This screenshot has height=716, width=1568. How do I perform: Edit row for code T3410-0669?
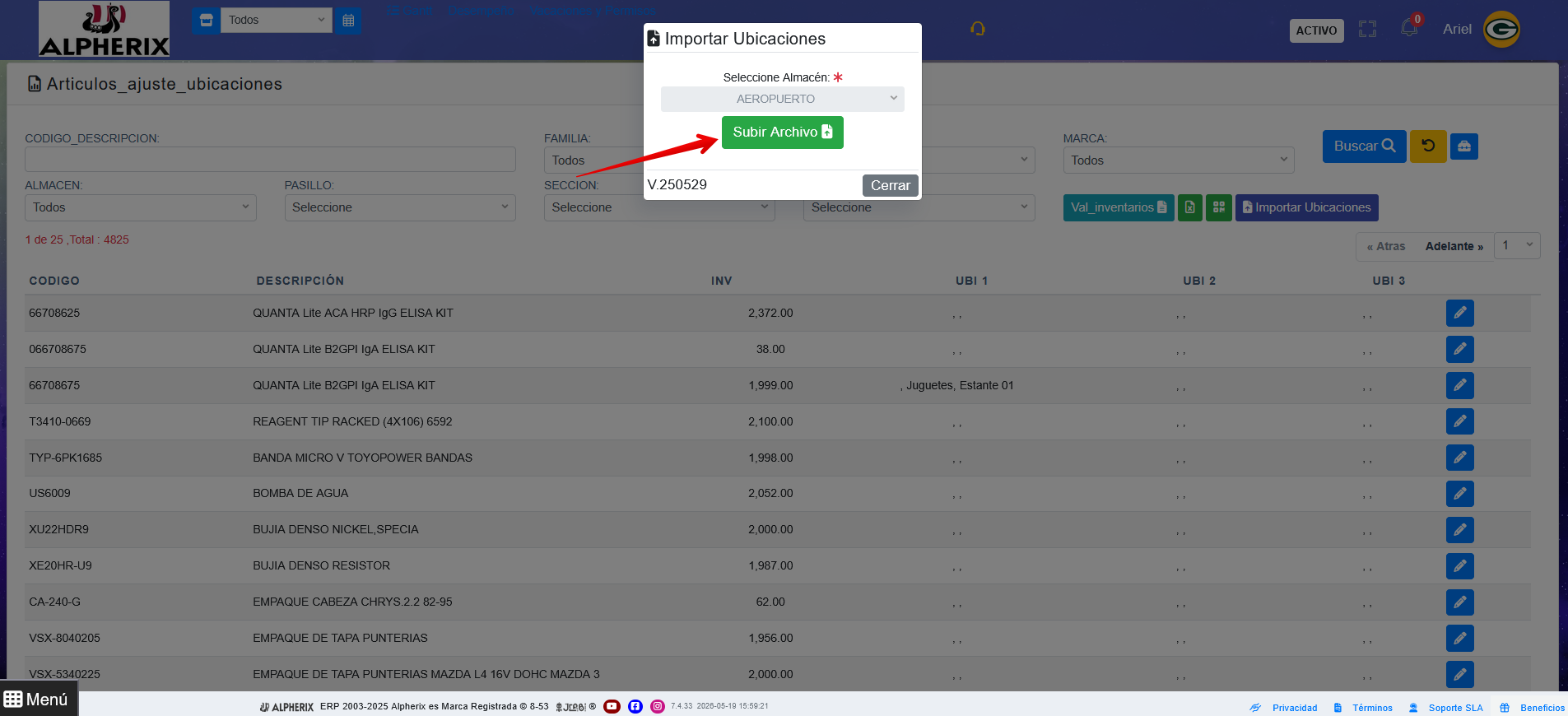(x=1459, y=421)
